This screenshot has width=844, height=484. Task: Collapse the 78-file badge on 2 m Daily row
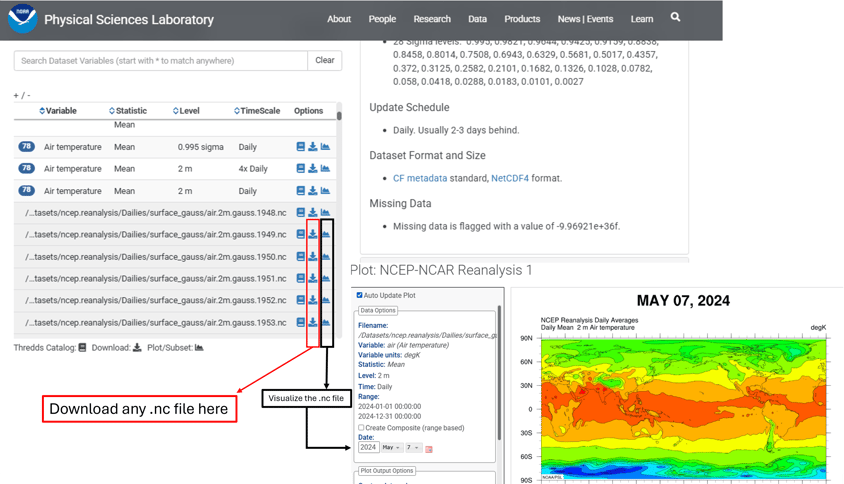coord(26,190)
